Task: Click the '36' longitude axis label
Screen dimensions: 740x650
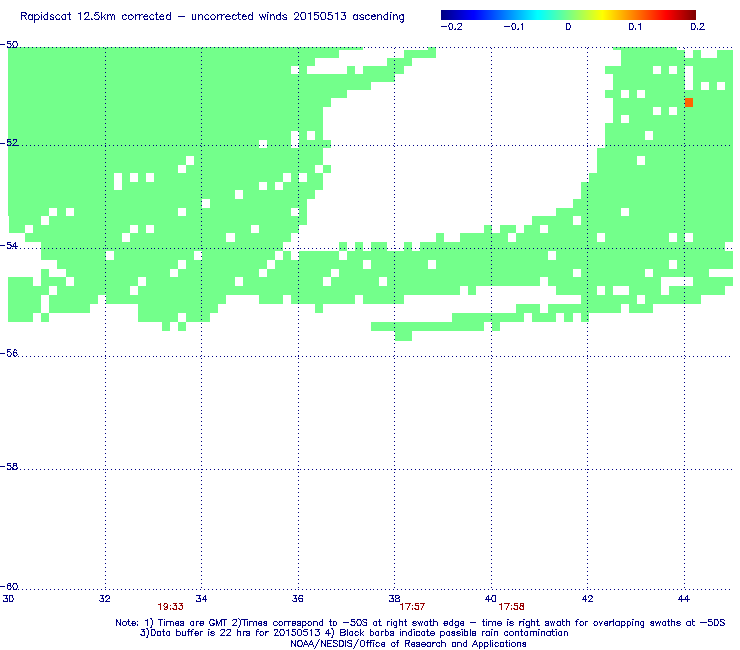Action: [298, 599]
